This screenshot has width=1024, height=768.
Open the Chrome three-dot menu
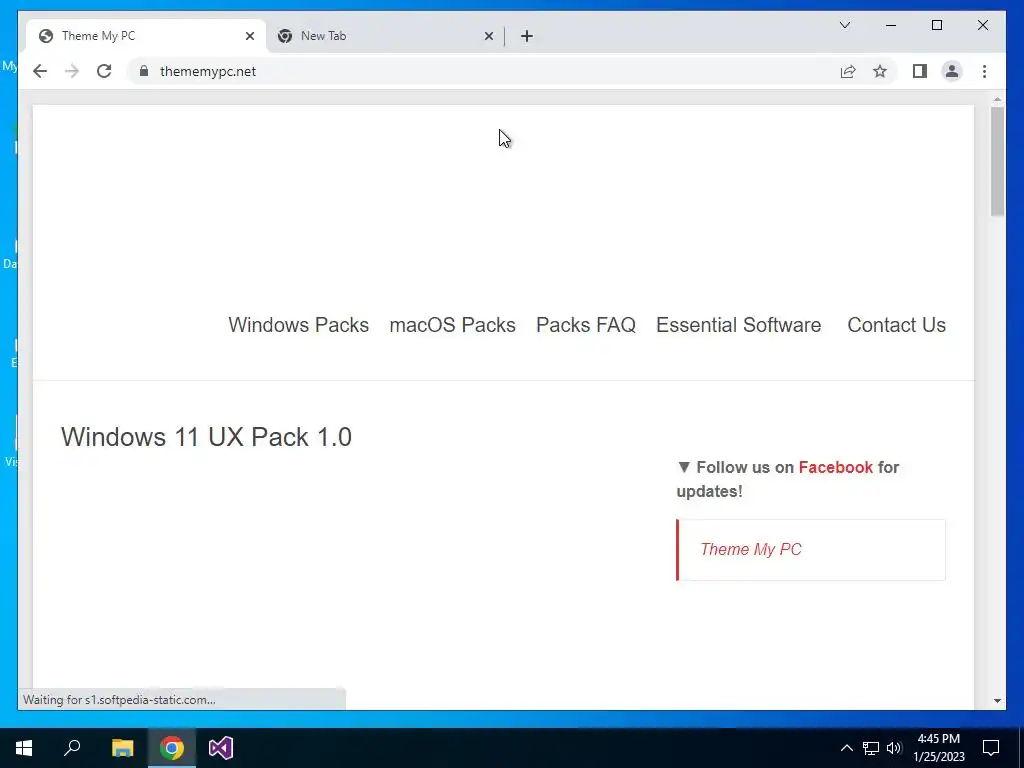(x=984, y=71)
